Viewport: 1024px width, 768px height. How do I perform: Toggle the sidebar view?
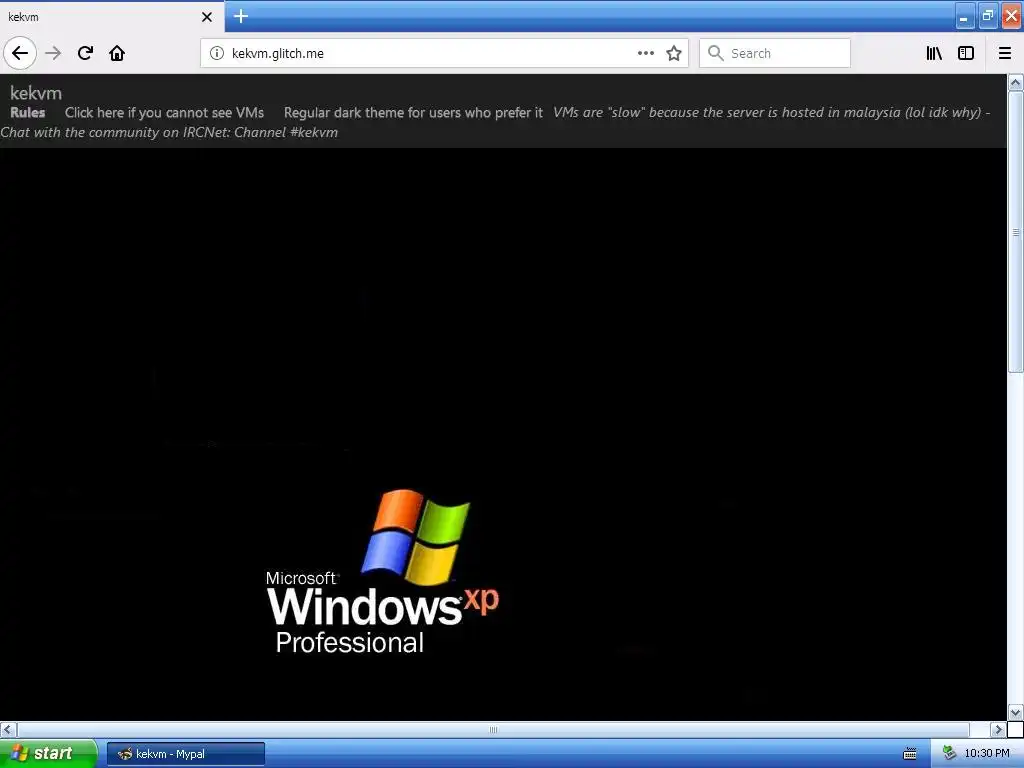point(966,53)
